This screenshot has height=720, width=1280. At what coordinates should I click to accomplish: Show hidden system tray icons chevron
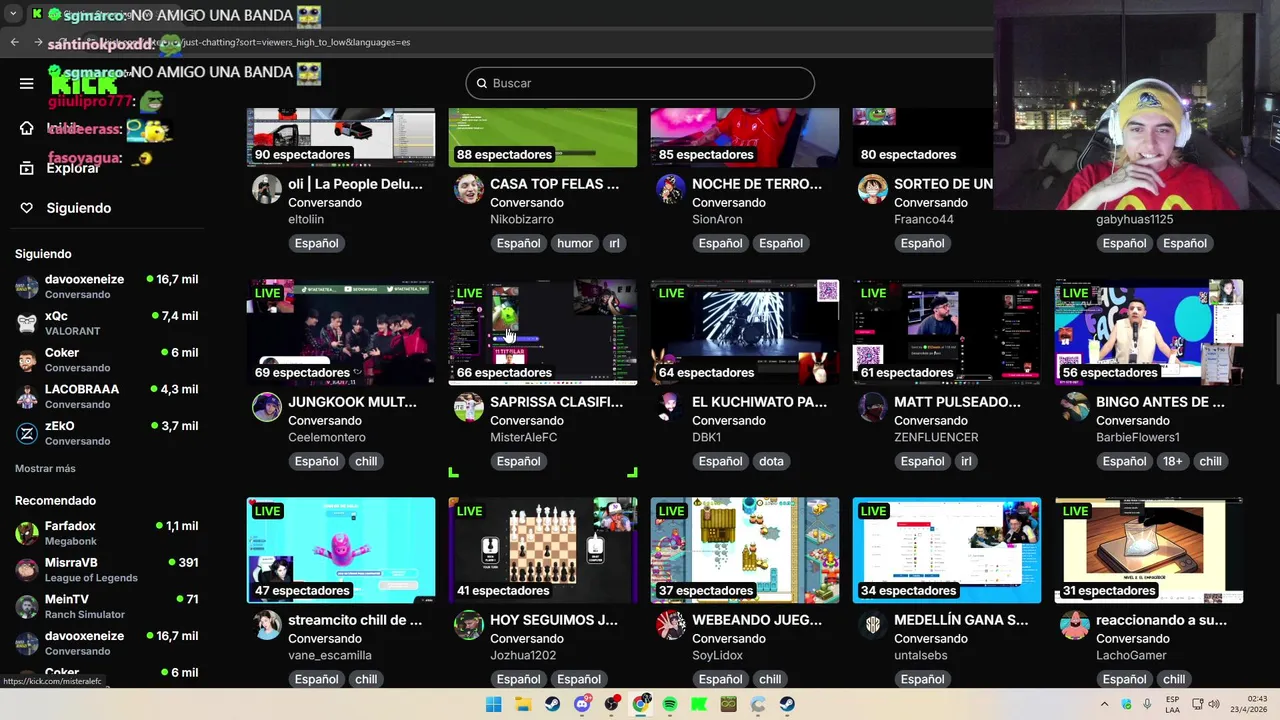point(1105,704)
